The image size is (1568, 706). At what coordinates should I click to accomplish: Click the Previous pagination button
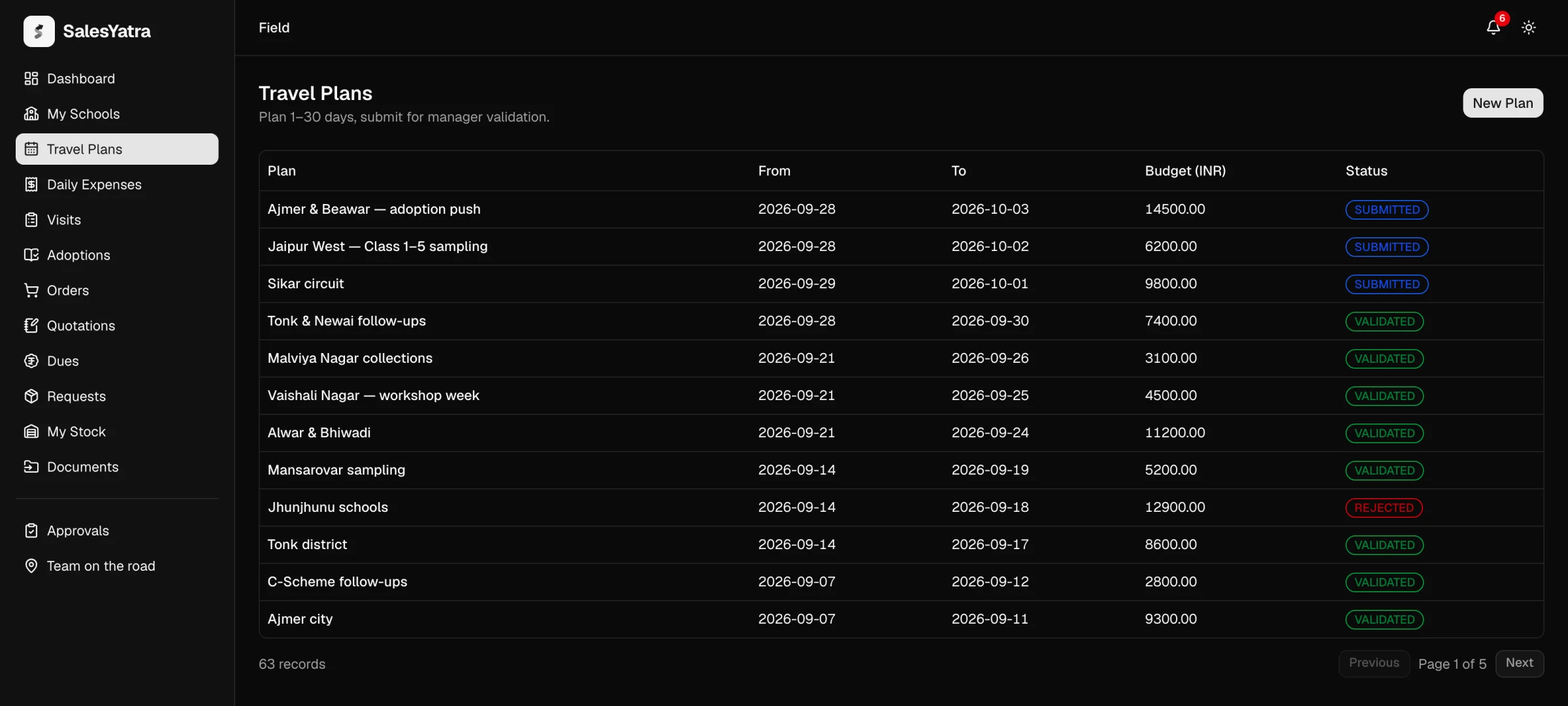point(1374,663)
